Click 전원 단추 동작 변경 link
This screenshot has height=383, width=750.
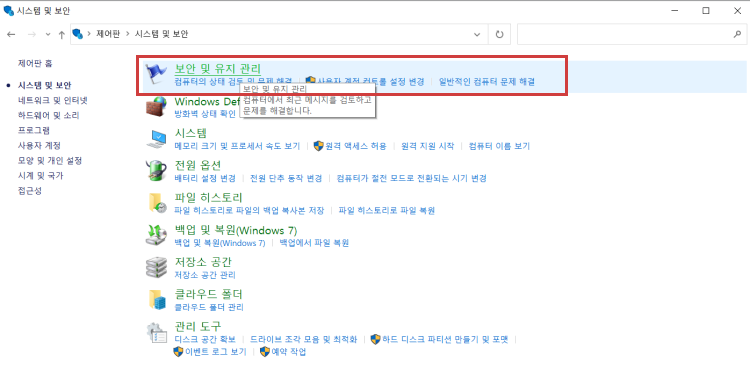(286, 178)
